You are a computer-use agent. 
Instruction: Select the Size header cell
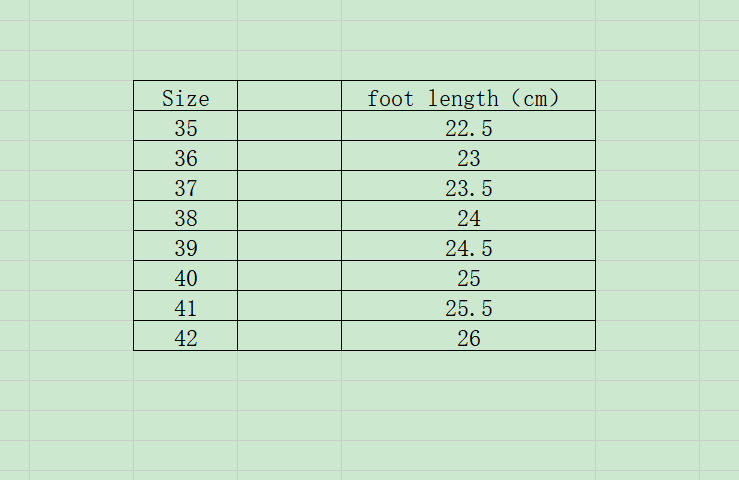tap(186, 97)
